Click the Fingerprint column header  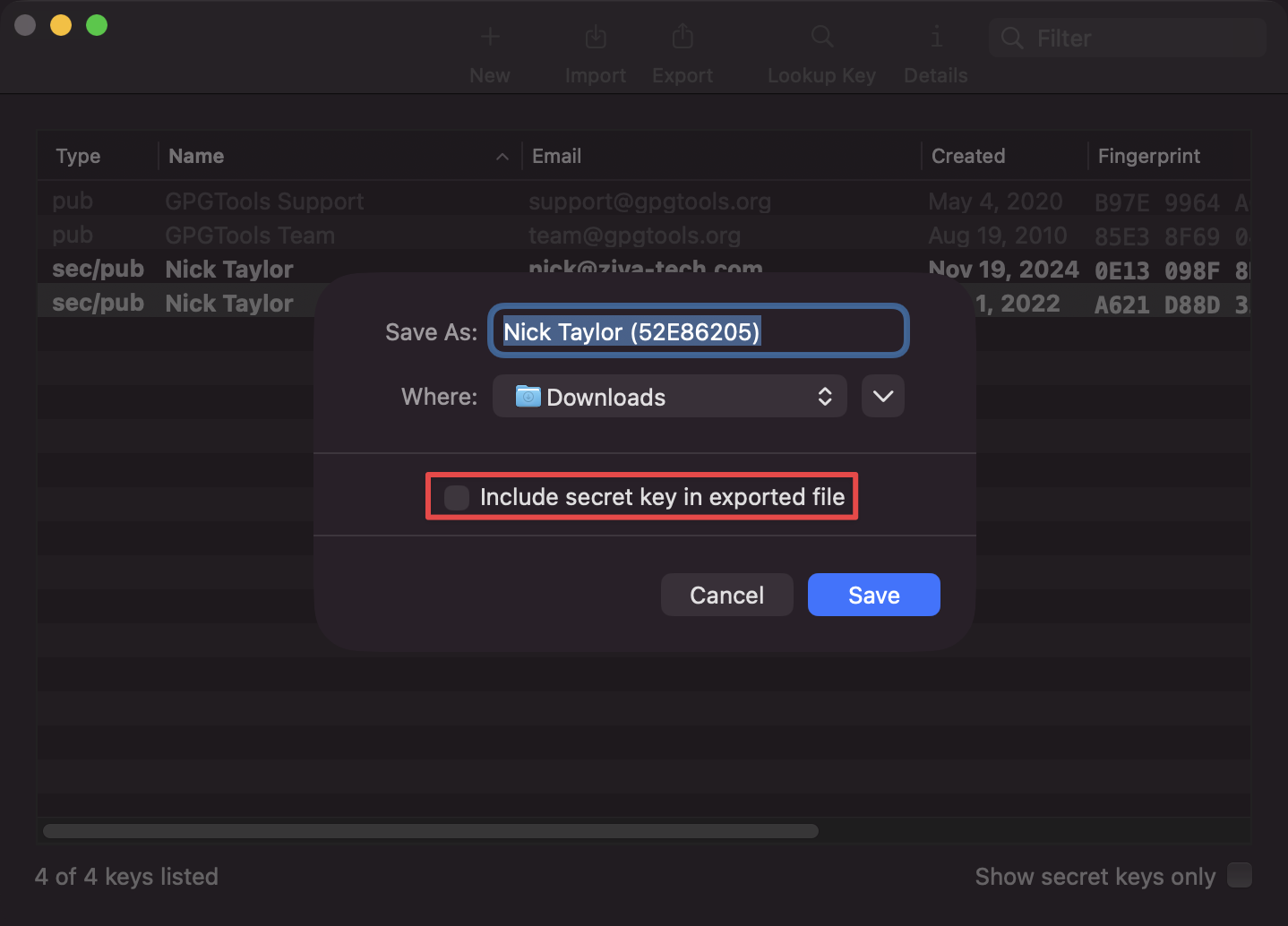1149,156
